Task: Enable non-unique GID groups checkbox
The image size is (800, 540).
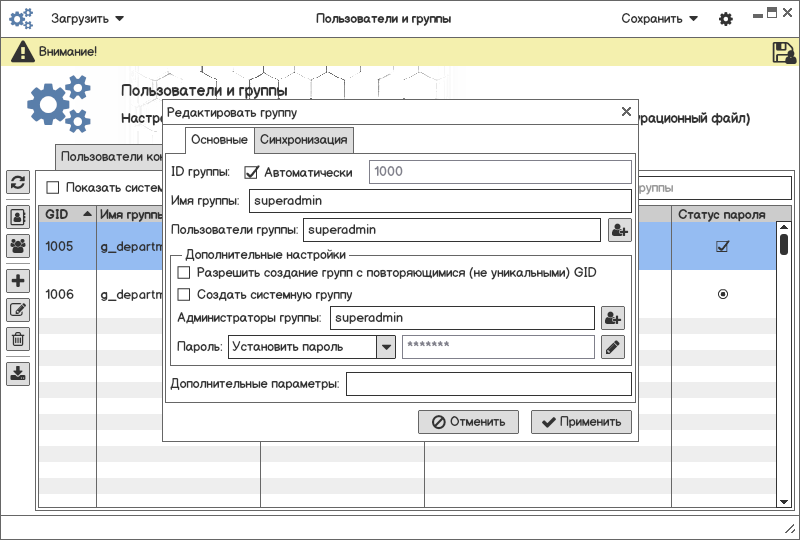Action: [x=184, y=273]
